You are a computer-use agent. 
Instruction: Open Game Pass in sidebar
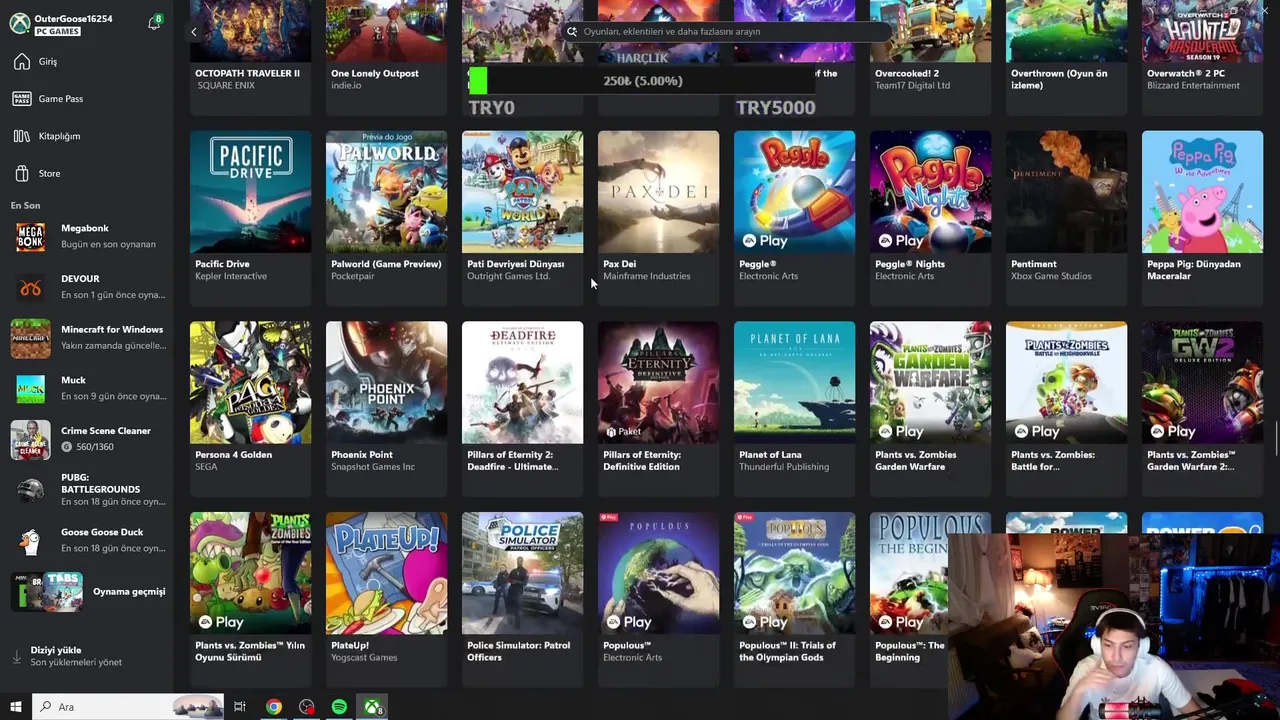click(x=87, y=99)
